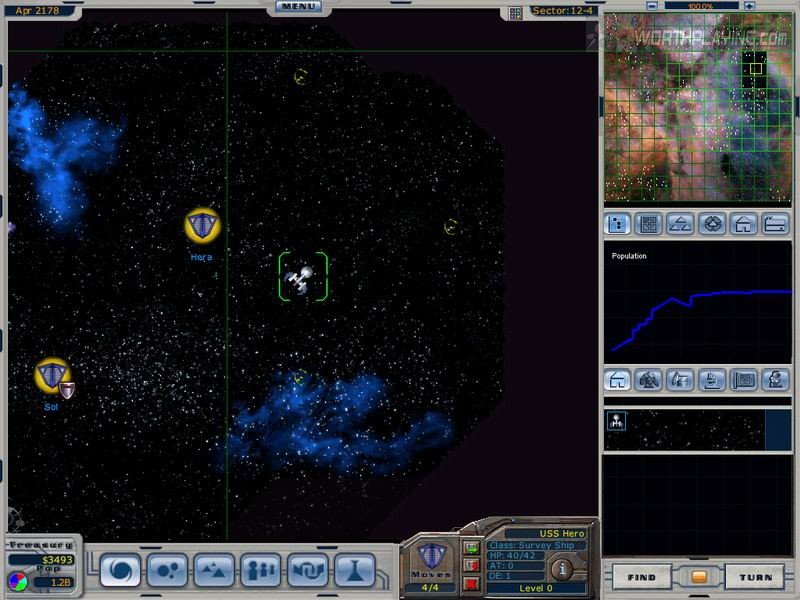Open the MENU at top center
This screenshot has height=600, width=800.
coord(299,6)
